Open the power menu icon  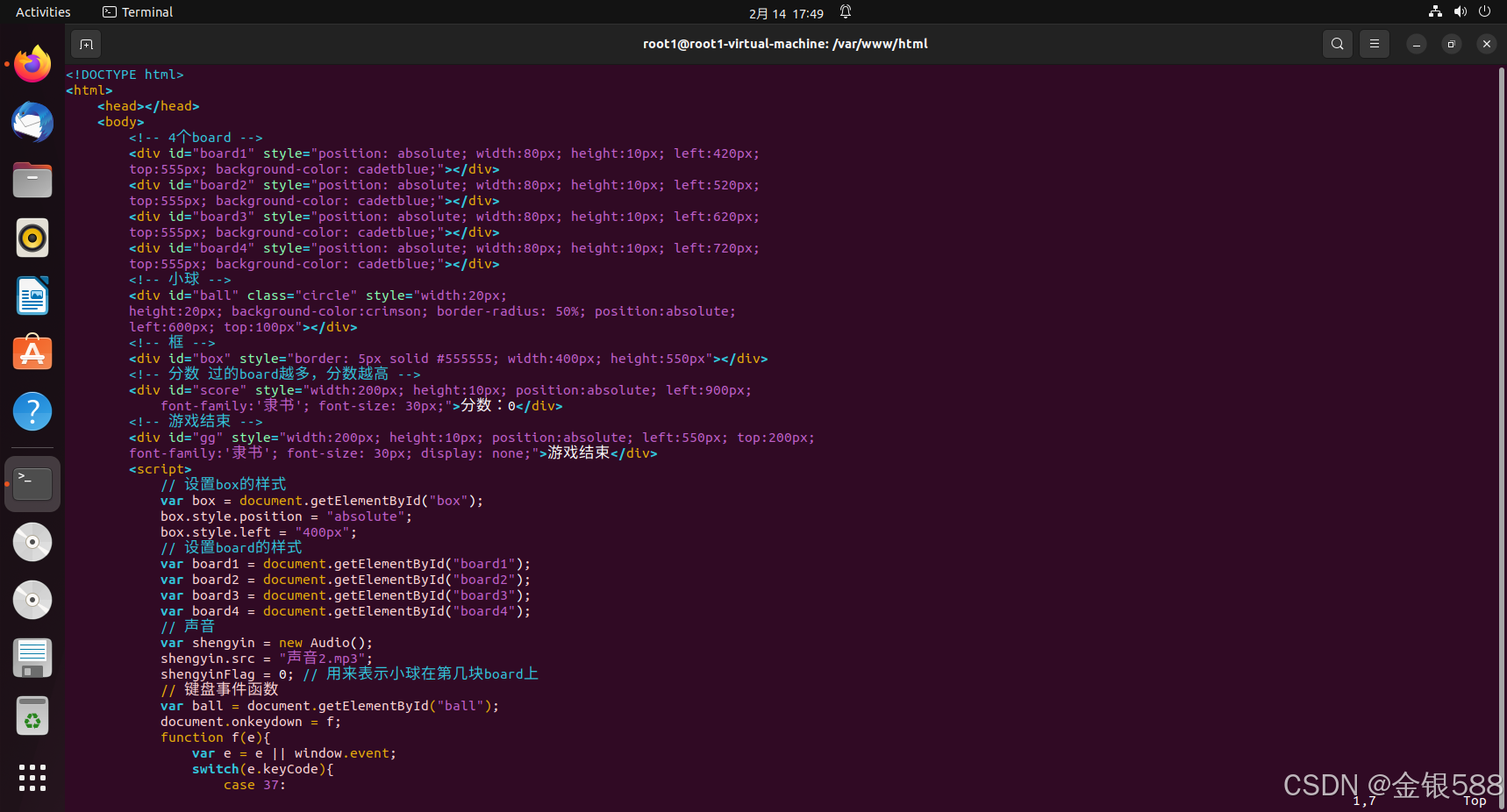[x=1484, y=12]
